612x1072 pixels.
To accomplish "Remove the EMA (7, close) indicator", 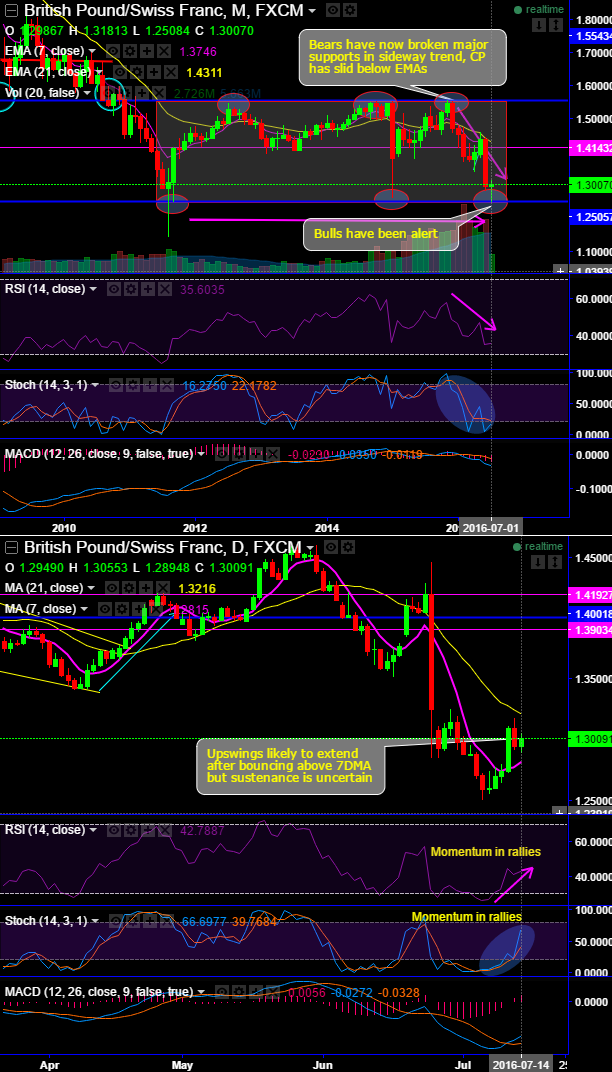I will click(163, 51).
